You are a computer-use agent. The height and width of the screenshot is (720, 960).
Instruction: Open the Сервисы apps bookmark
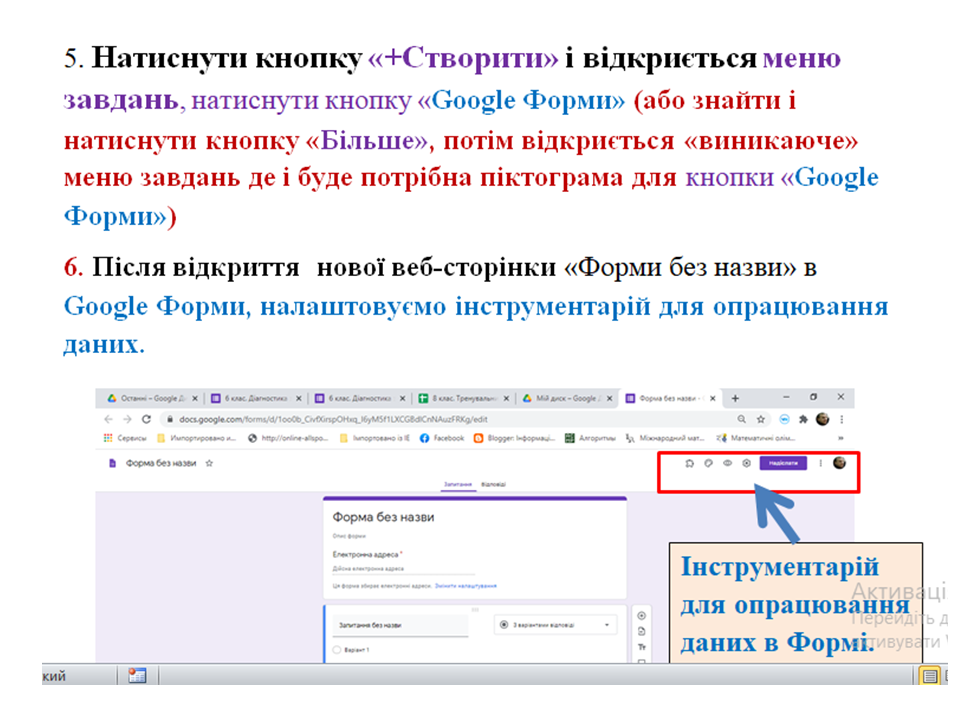125,438
